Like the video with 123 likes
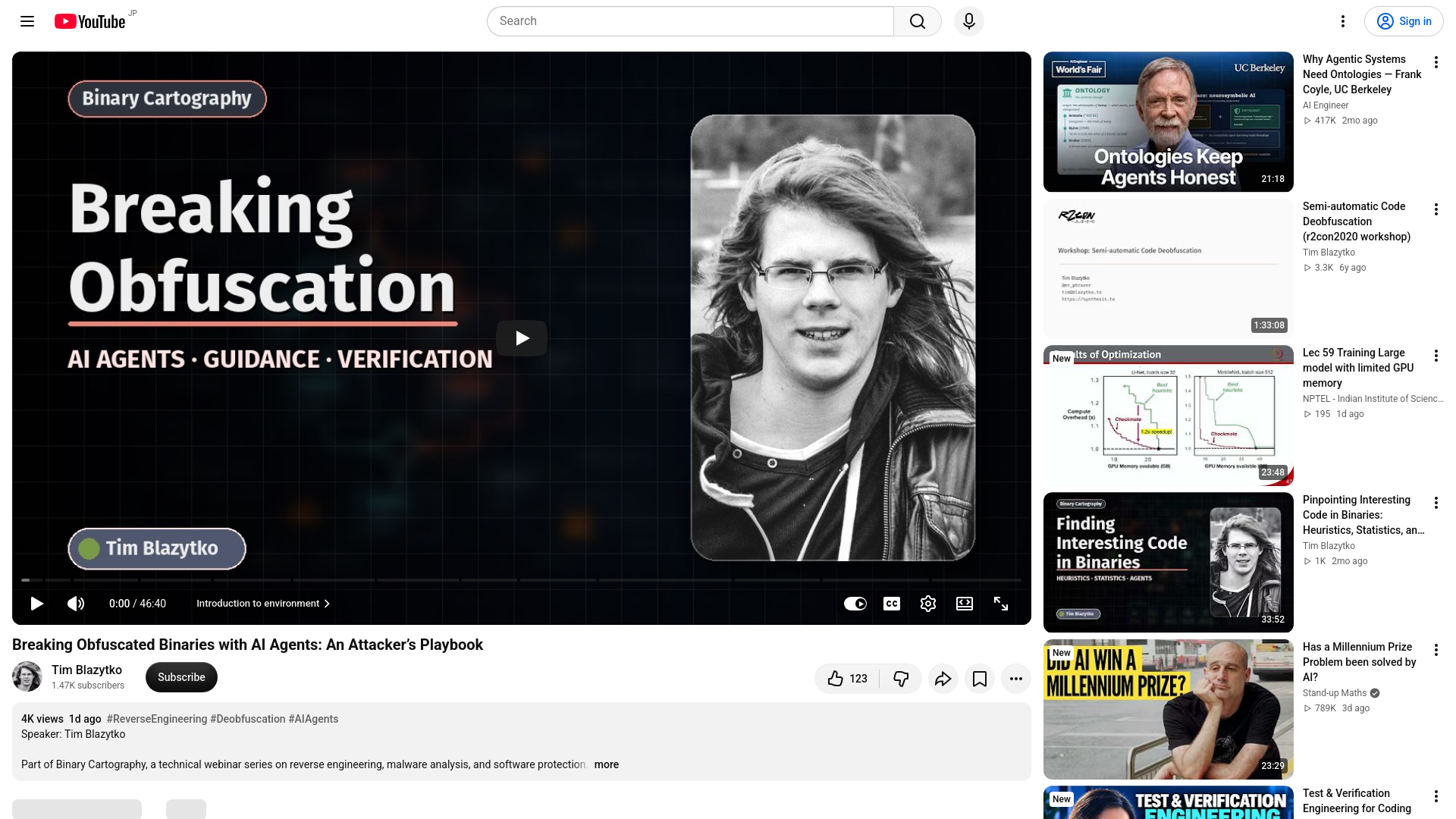Viewport: 1456px width, 819px height. (847, 679)
